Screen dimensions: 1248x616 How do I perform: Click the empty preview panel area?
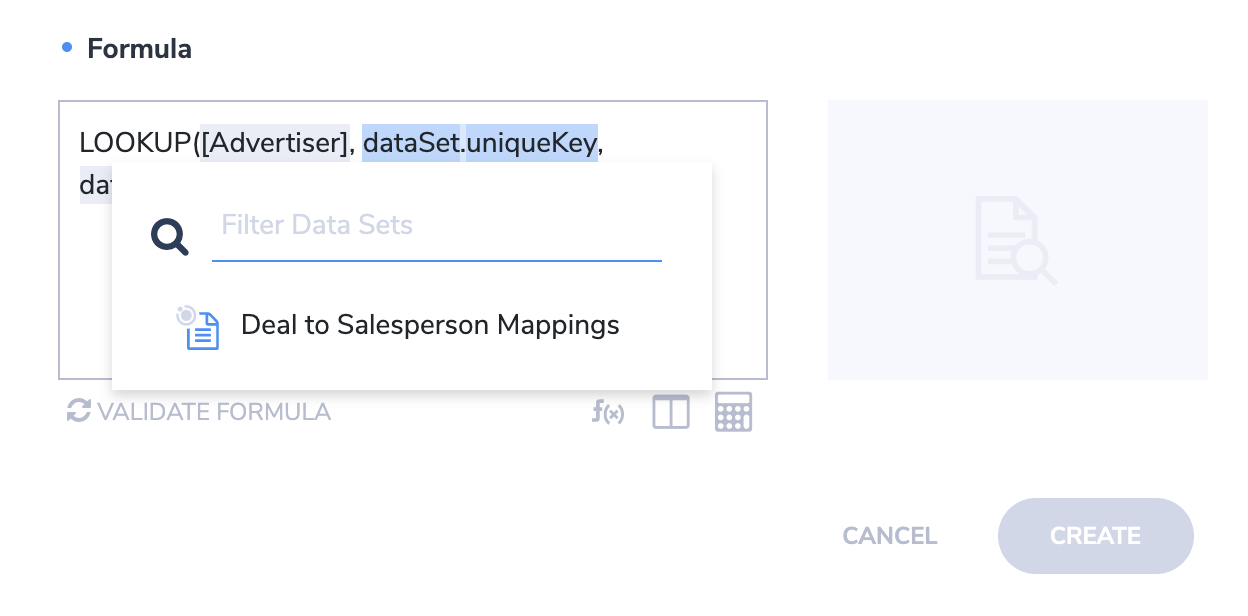pos(1018,240)
